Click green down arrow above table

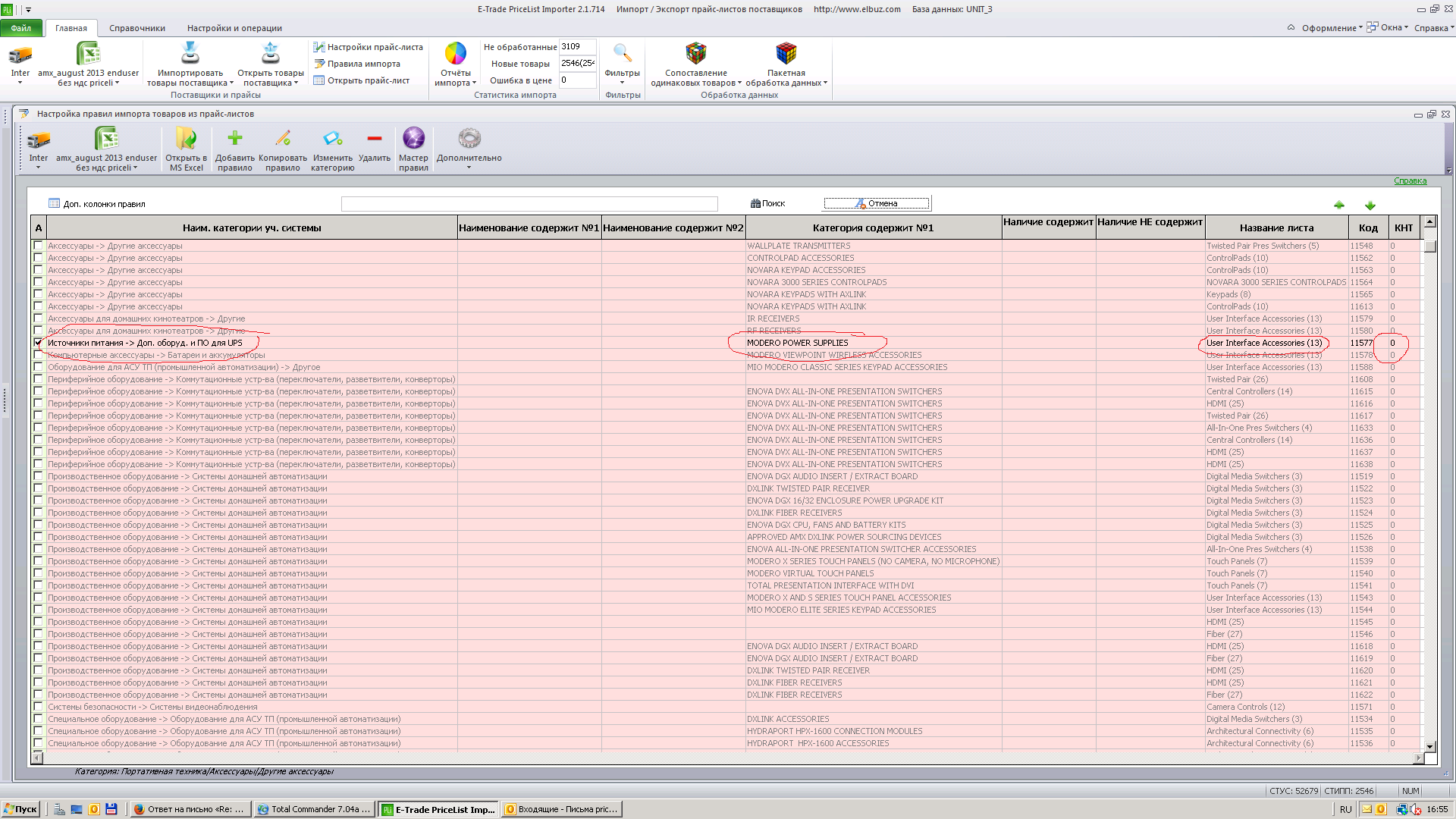[x=1370, y=206]
